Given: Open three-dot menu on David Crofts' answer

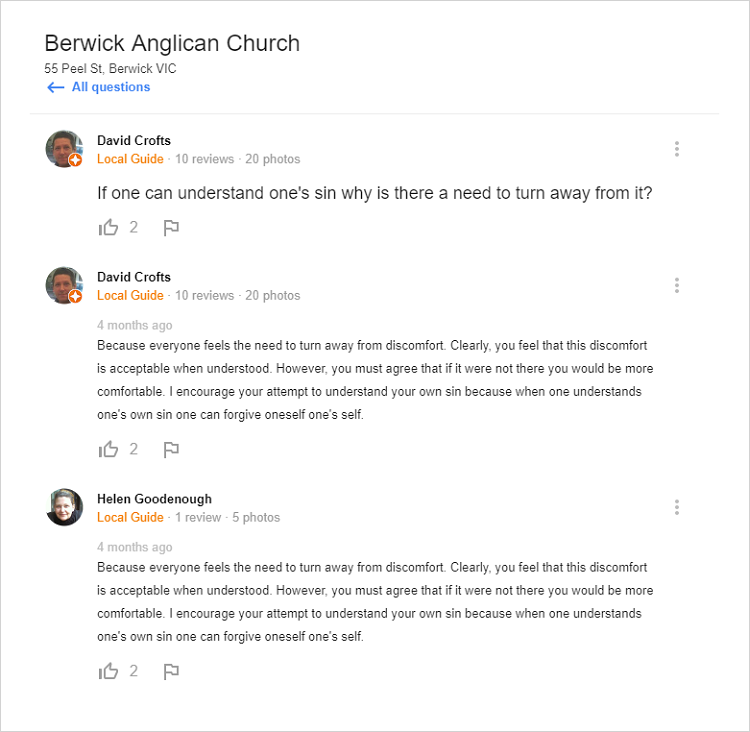Looking at the screenshot, I should coord(677,285).
